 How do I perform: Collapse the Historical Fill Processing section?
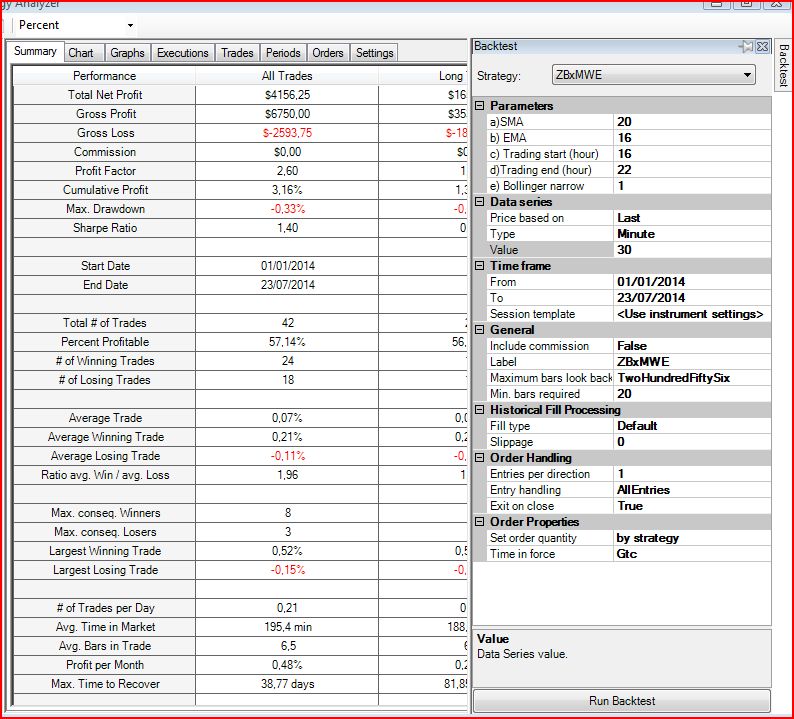pos(480,409)
